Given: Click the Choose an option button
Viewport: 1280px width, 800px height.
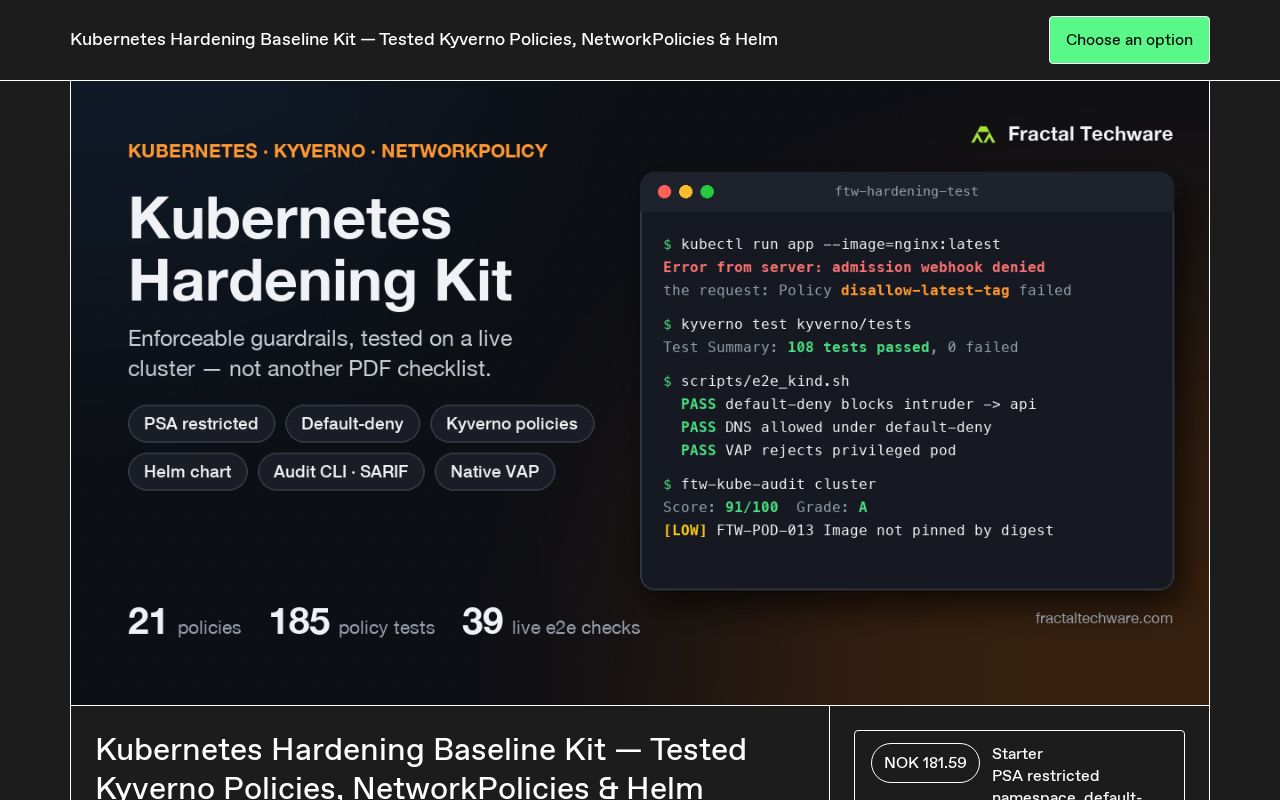Looking at the screenshot, I should [x=1129, y=40].
